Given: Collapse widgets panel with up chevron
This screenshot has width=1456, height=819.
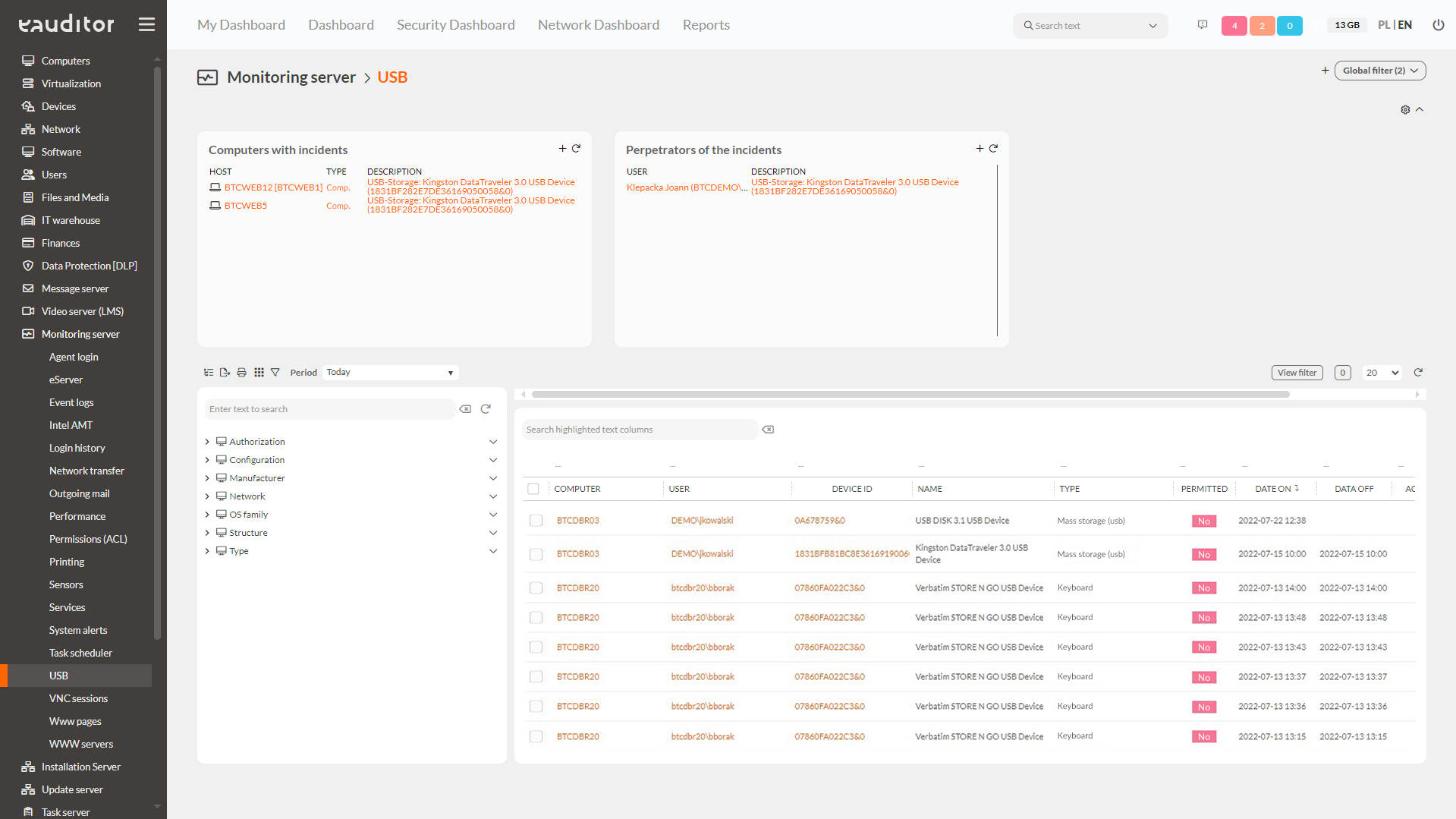Looking at the screenshot, I should tap(1420, 110).
